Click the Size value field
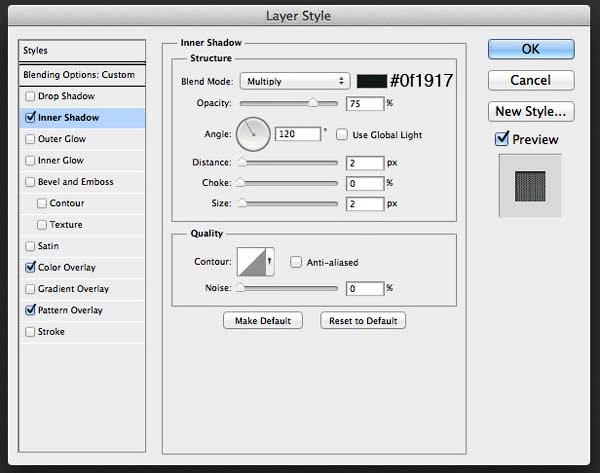 (x=365, y=204)
